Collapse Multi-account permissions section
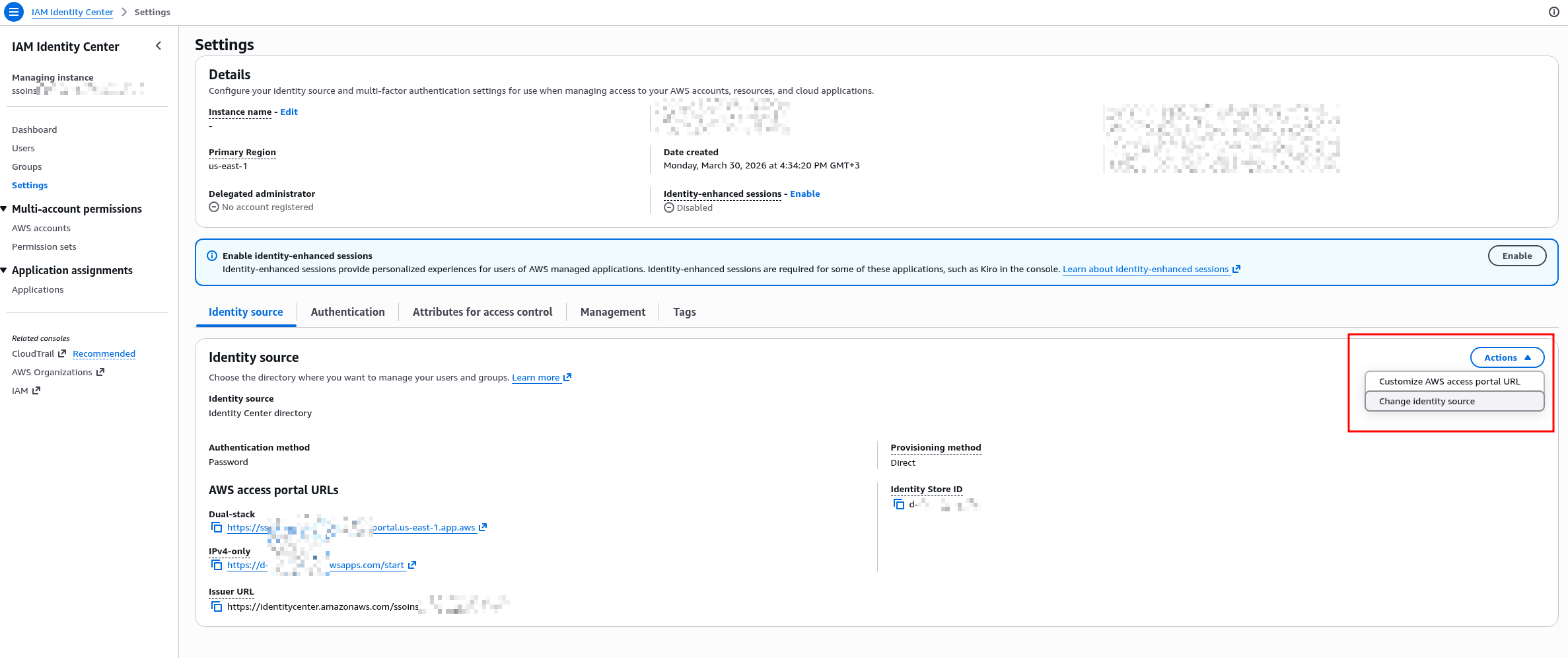 [5, 209]
